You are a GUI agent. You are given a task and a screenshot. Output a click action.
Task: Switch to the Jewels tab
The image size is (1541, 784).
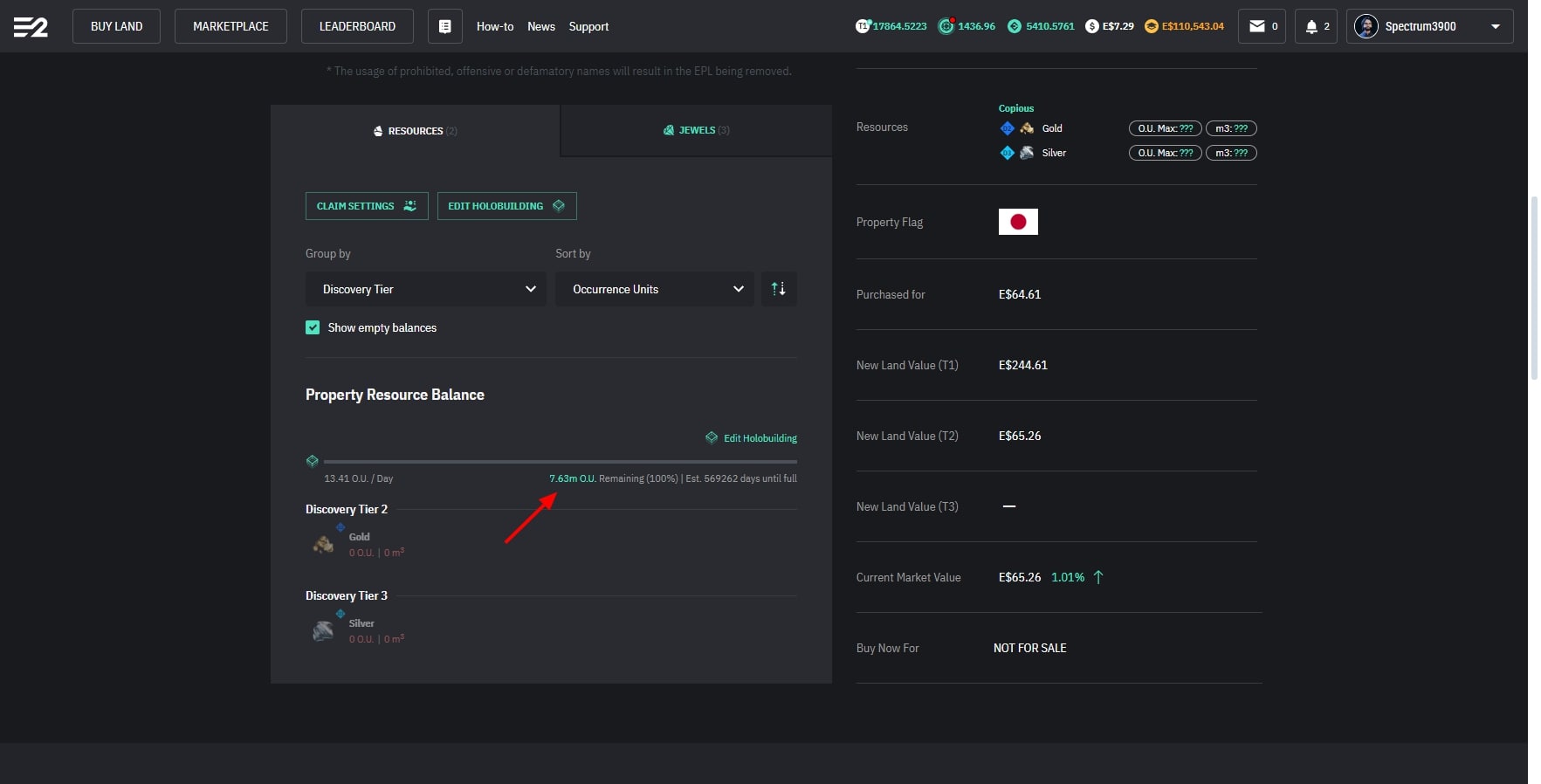pos(696,130)
